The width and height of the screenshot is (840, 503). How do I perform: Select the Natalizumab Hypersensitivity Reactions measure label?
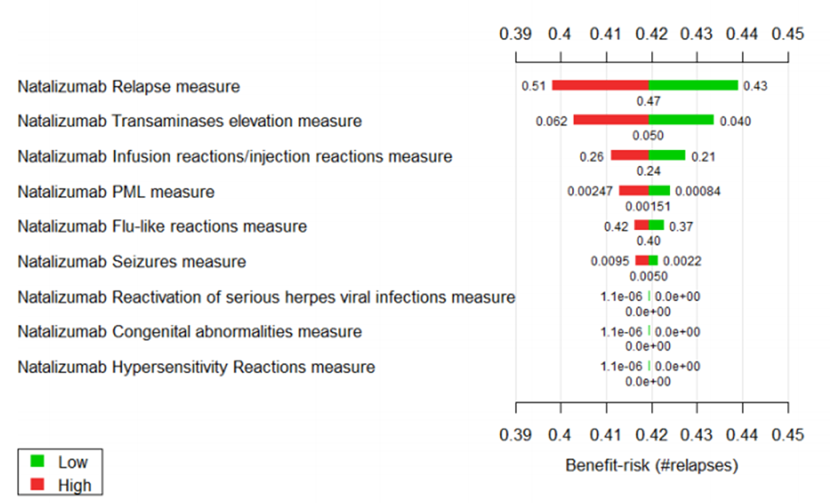coord(196,367)
